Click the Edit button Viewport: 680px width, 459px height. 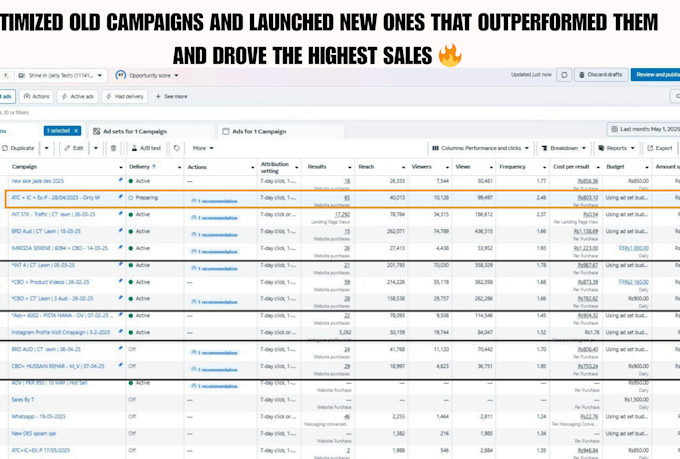(x=74, y=148)
